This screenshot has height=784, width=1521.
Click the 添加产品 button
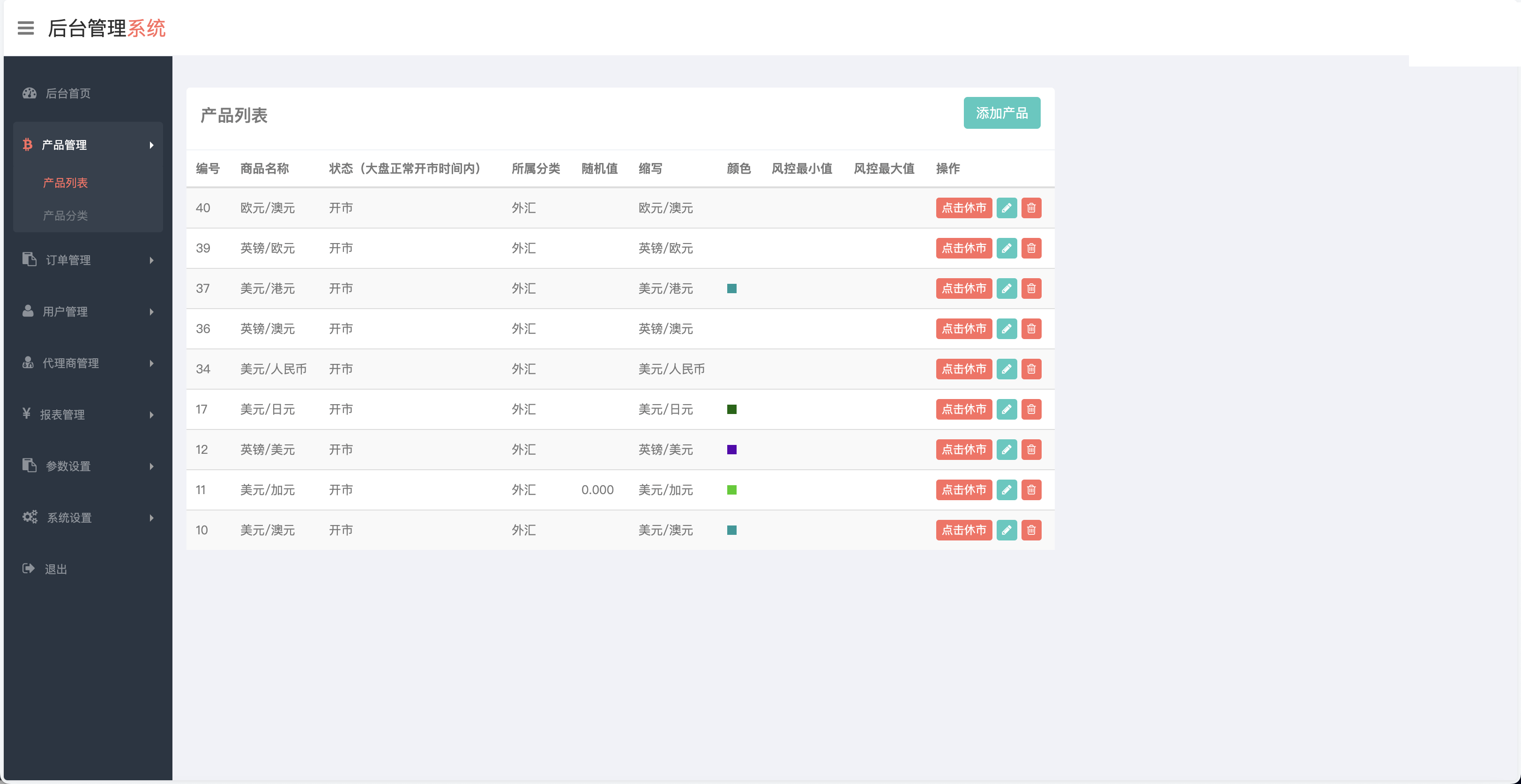1001,113
